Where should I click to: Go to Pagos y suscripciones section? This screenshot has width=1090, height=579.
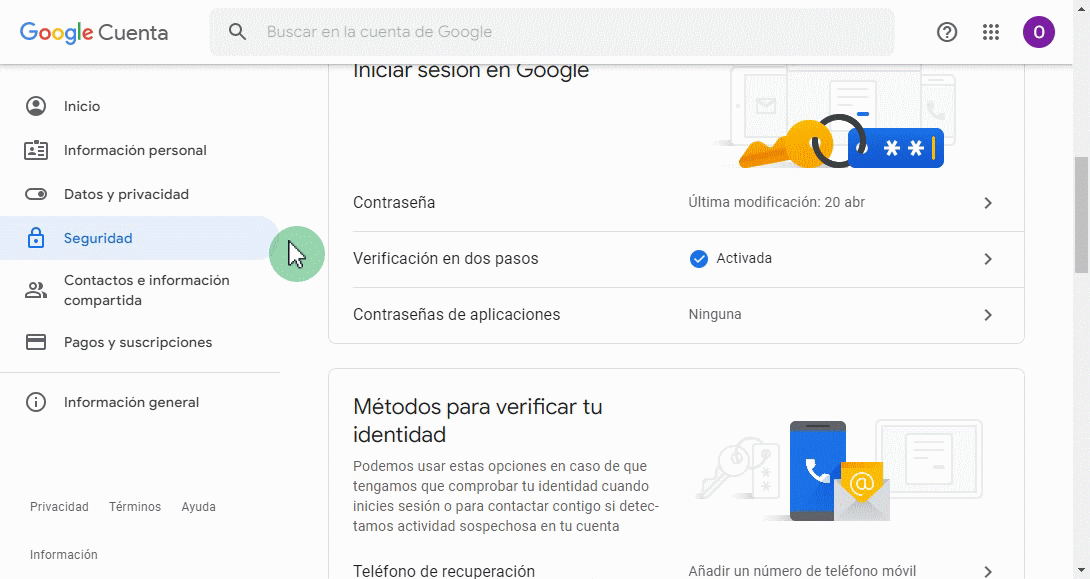tap(138, 342)
